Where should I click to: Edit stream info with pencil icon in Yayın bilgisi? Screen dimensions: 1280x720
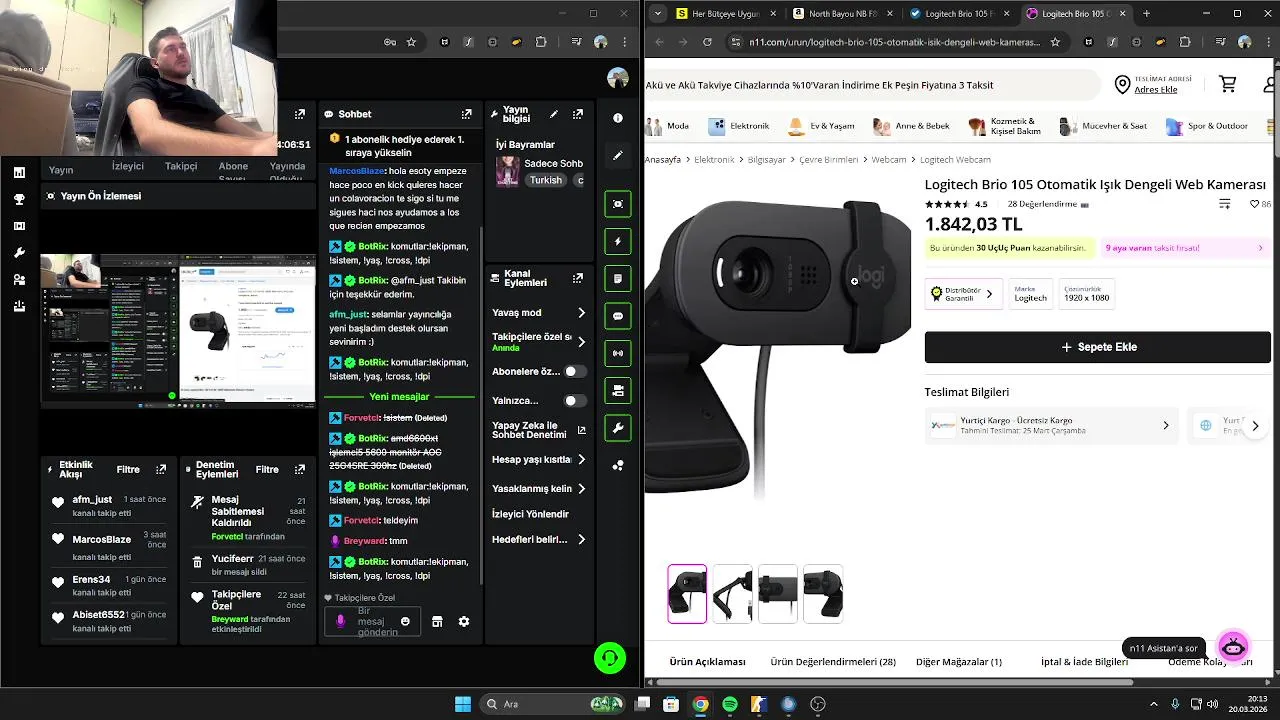554,114
